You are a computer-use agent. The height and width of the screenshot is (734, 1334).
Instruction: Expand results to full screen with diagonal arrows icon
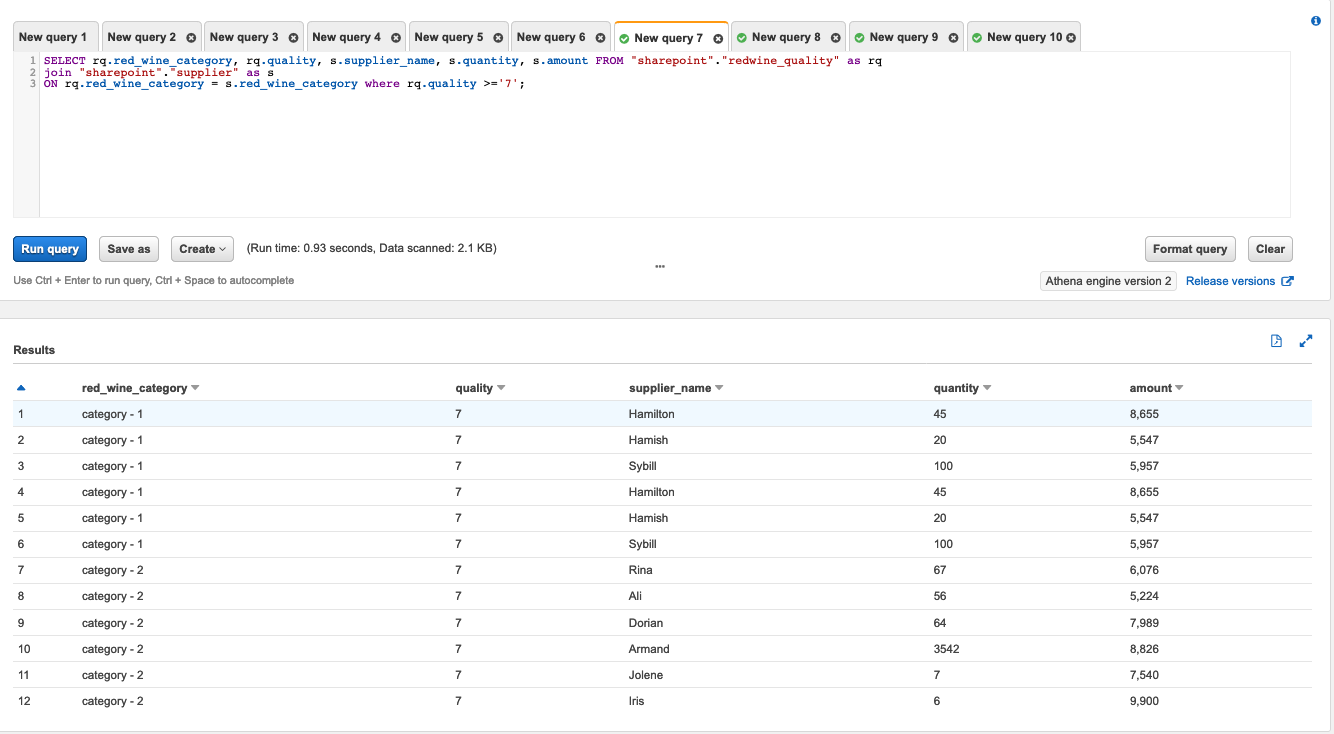[x=1305, y=340]
